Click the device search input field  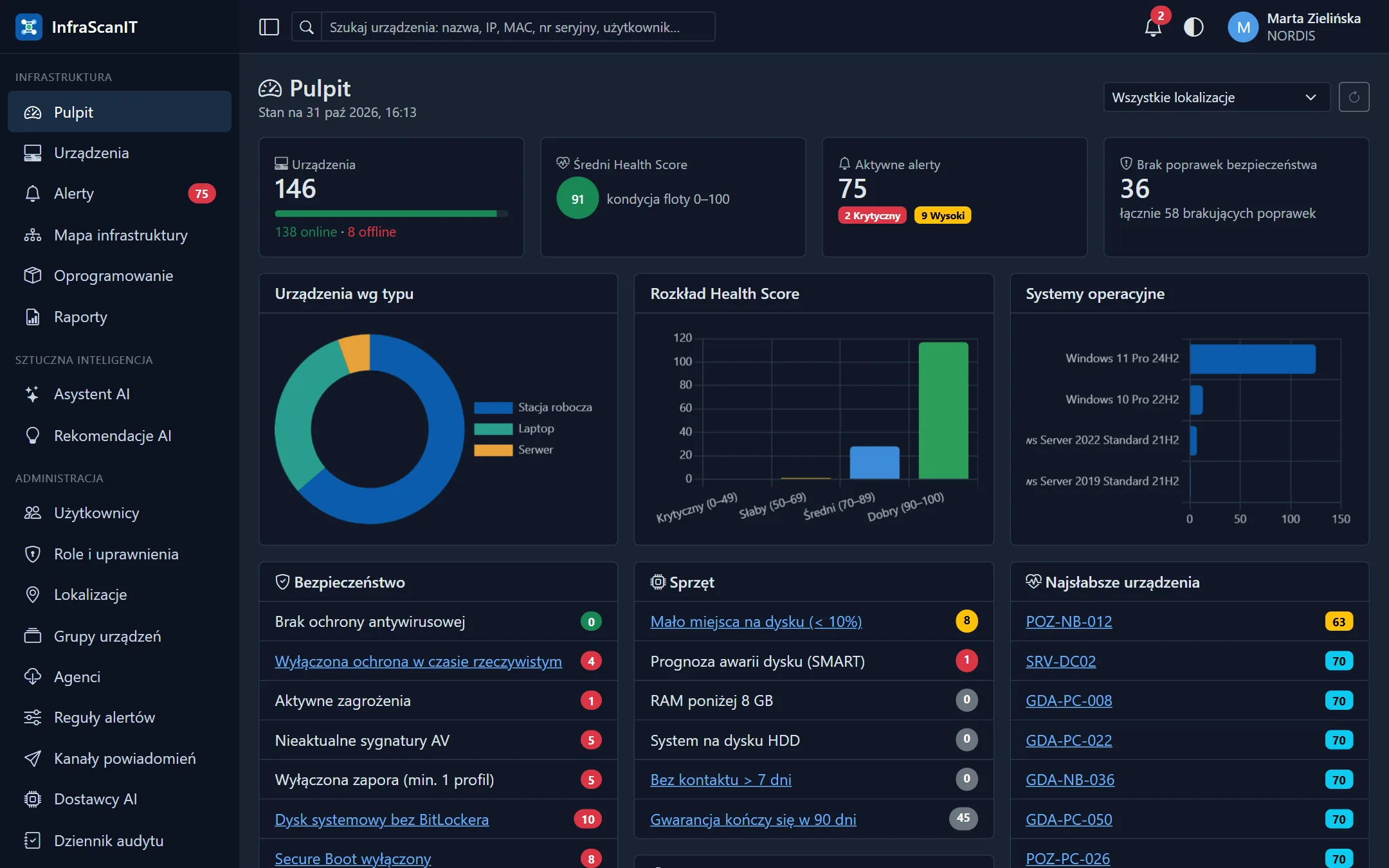[518, 27]
